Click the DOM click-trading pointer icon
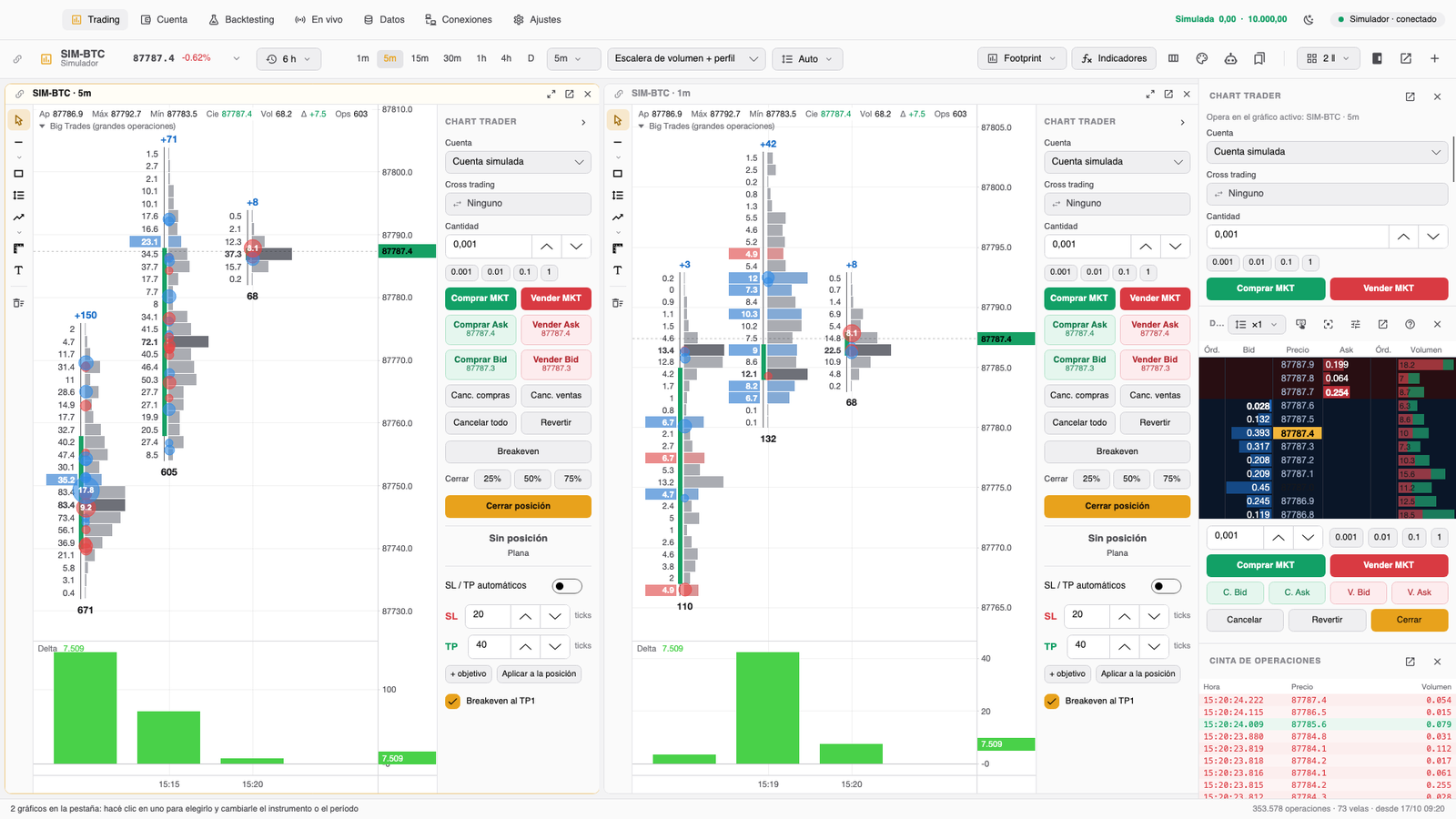Image resolution: width=1456 pixels, height=819 pixels. 1300,324
